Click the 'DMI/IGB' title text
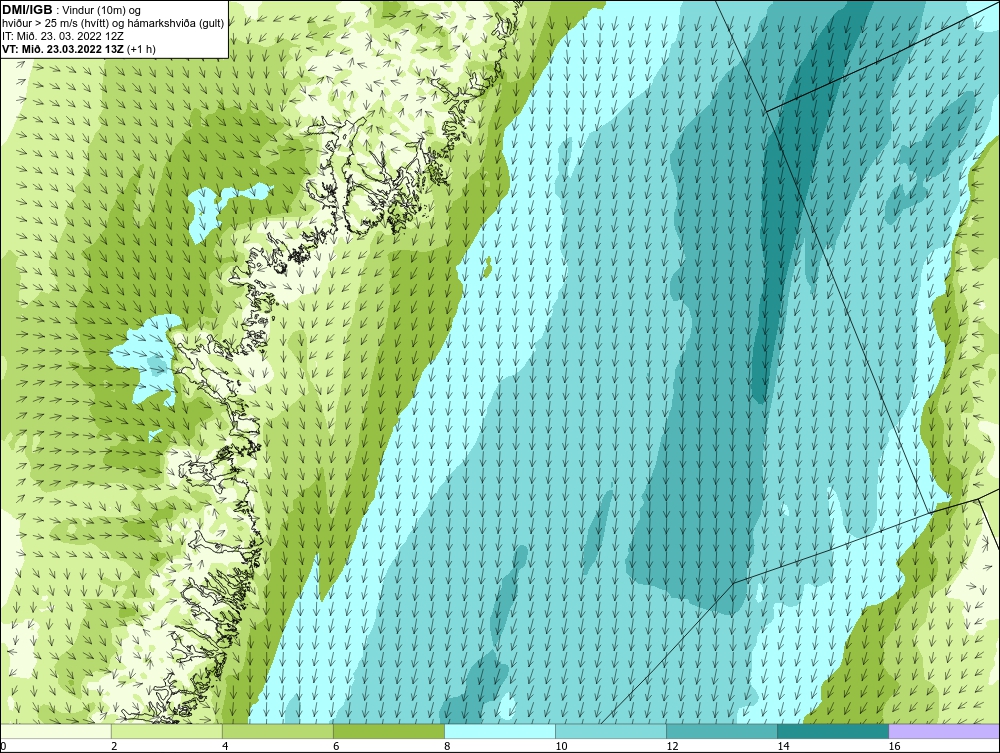 [27, 10]
